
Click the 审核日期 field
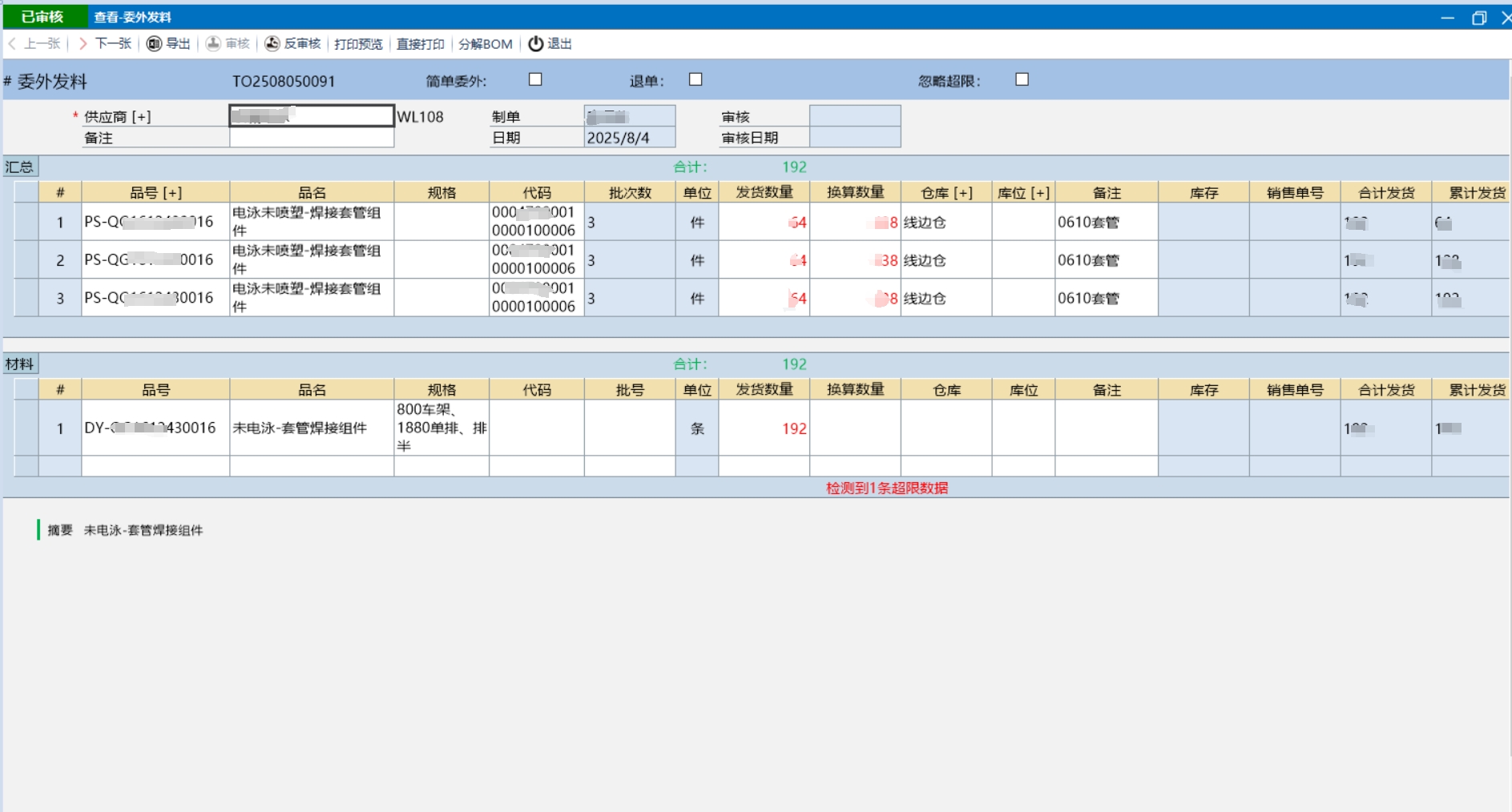855,138
